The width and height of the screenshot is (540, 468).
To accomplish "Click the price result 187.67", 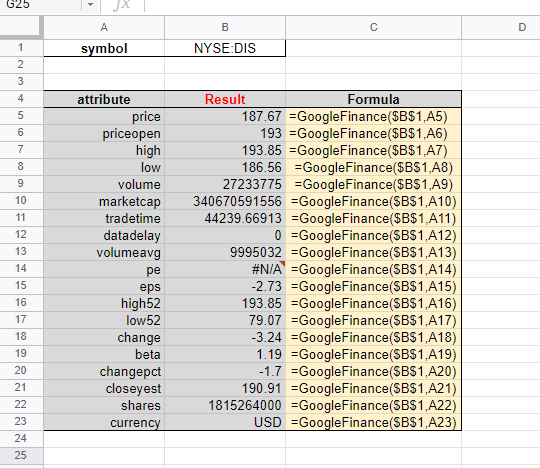I will tap(225, 116).
